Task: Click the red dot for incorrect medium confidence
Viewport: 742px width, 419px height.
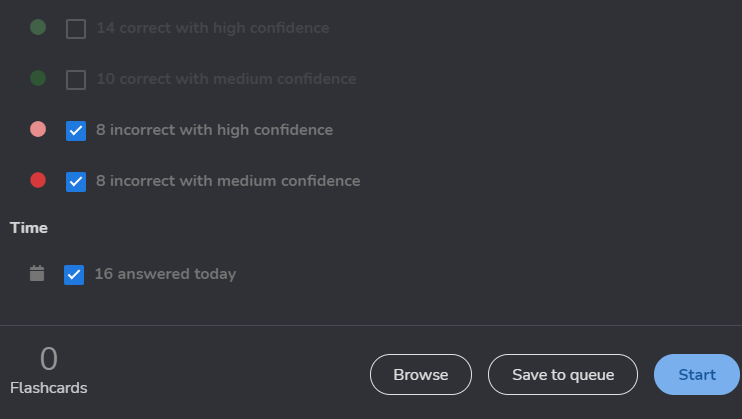Action: point(38,180)
